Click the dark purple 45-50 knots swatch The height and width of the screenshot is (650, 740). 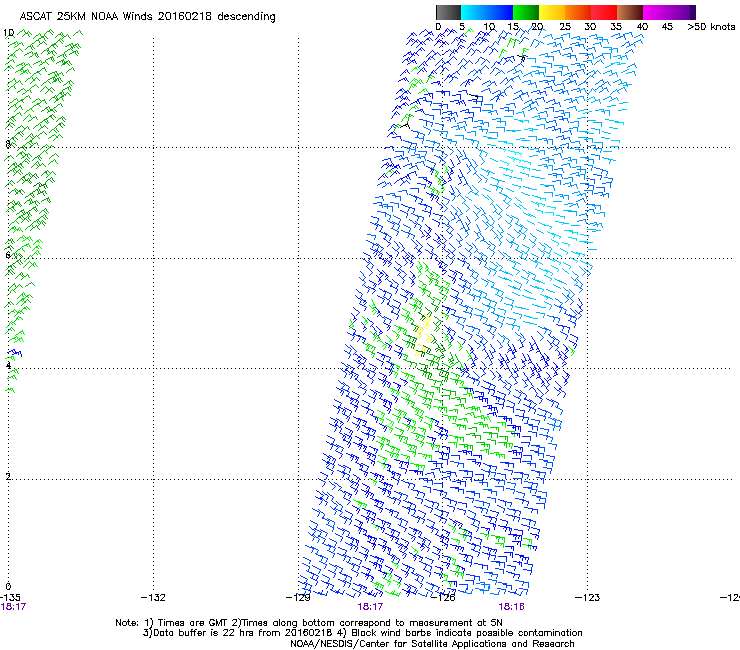[682, 12]
